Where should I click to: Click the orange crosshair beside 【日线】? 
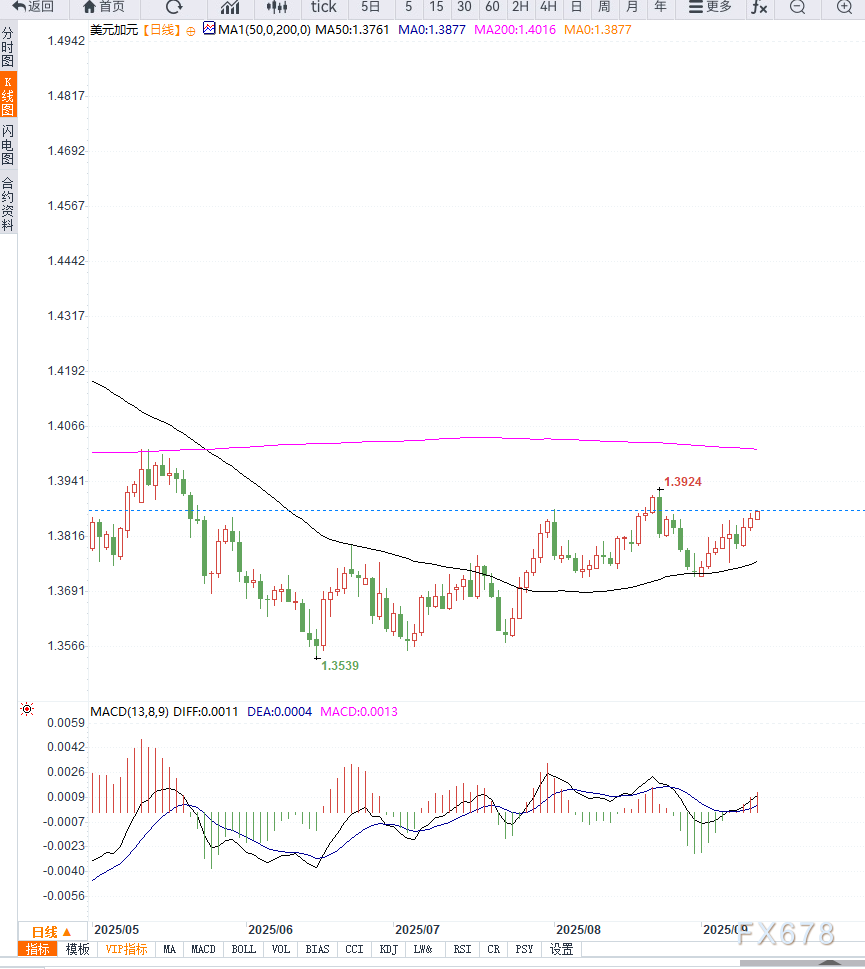(191, 31)
